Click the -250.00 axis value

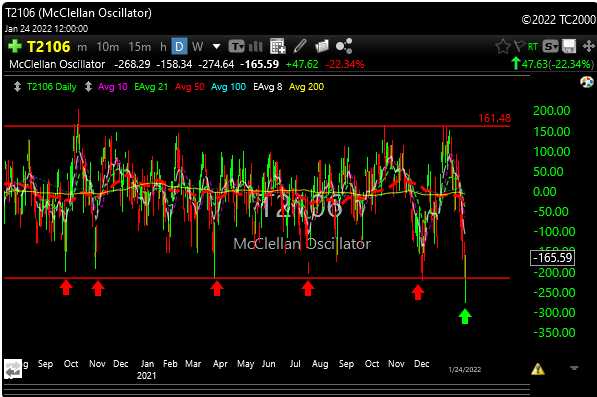(554, 293)
